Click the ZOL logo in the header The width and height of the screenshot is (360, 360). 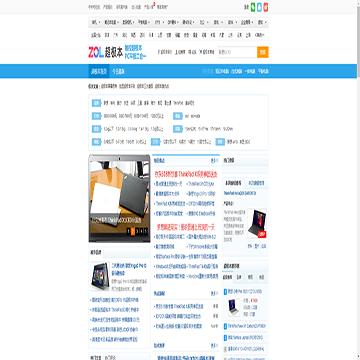coord(96,52)
